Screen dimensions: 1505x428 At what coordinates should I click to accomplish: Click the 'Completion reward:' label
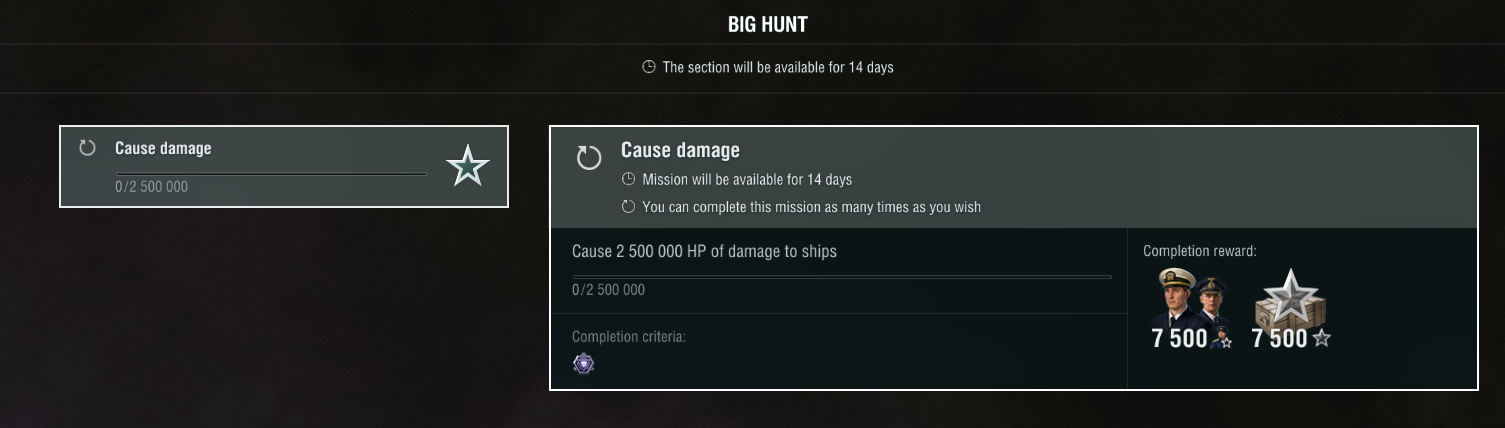(1199, 251)
